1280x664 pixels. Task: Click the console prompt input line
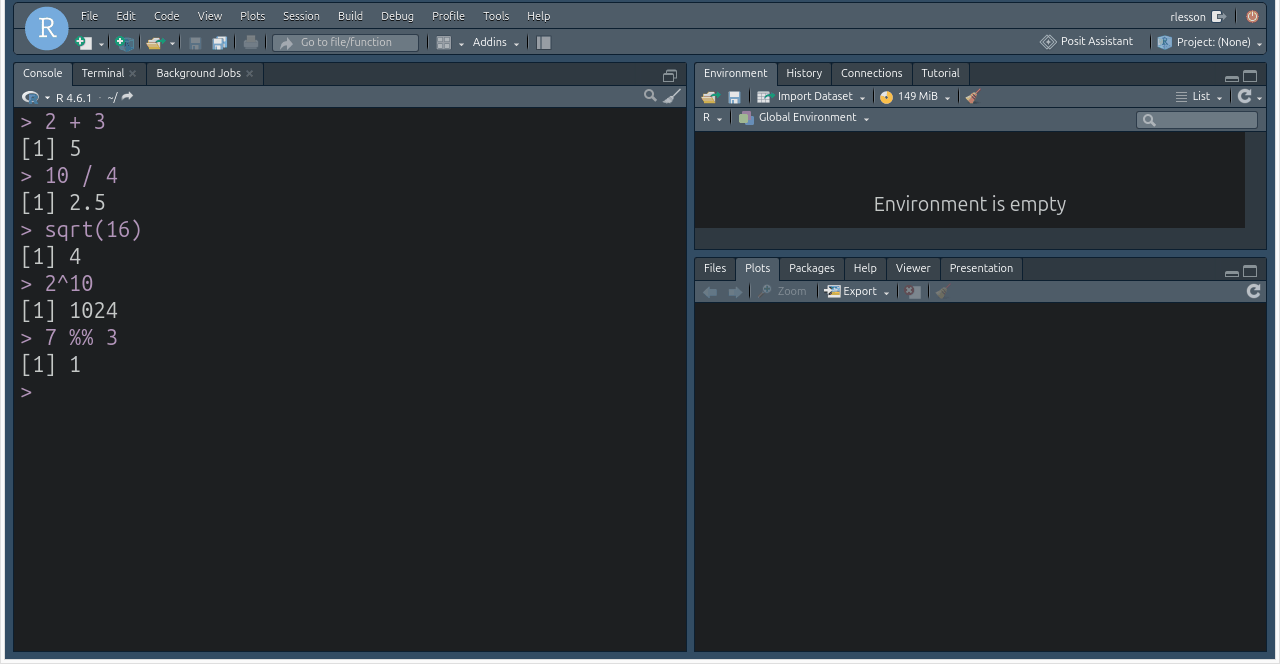point(350,392)
